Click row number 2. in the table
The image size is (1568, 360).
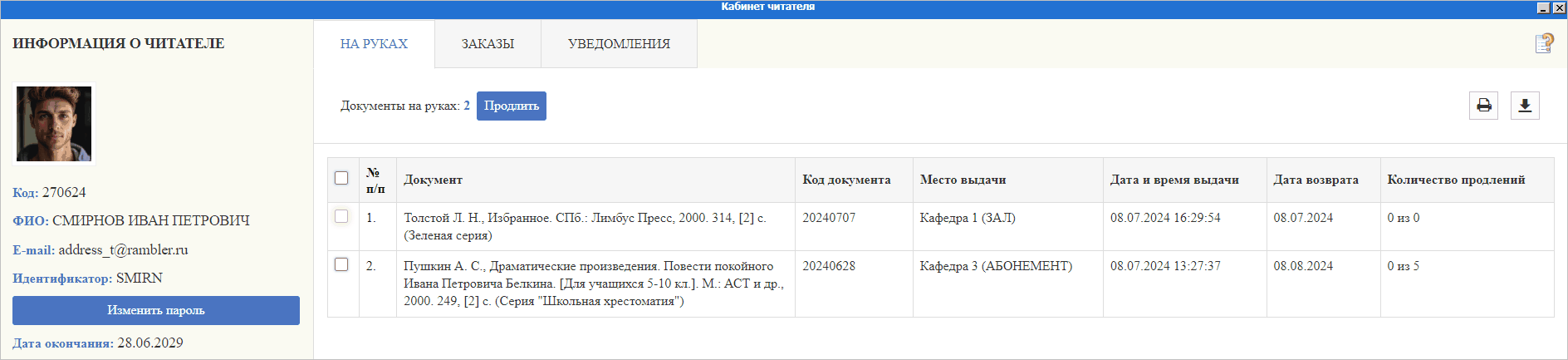pos(371,266)
